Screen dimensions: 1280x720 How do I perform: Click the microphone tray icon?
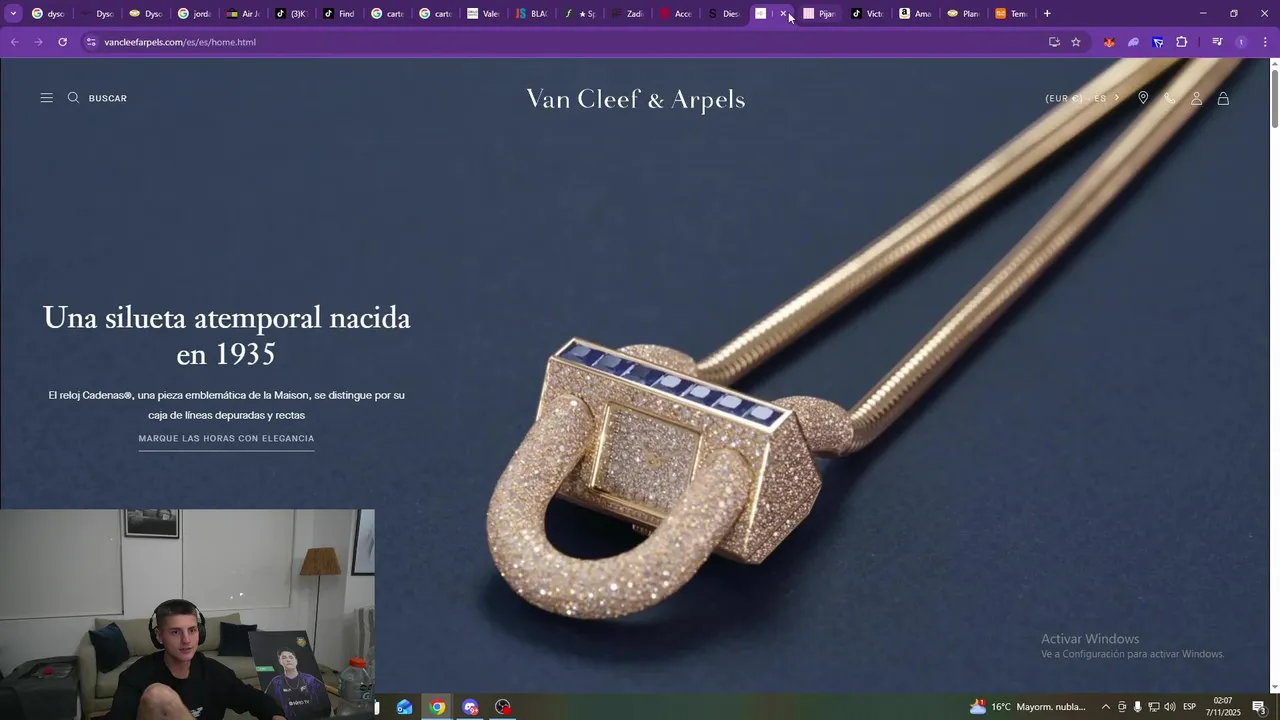[1137, 707]
